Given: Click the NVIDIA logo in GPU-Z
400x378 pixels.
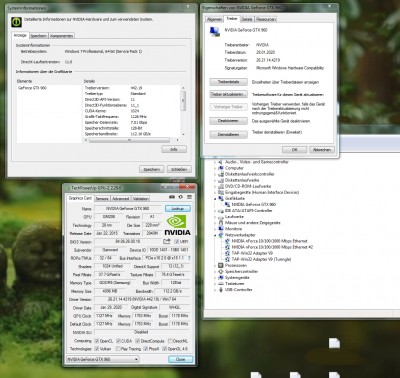Looking at the screenshot, I should (x=177, y=226).
